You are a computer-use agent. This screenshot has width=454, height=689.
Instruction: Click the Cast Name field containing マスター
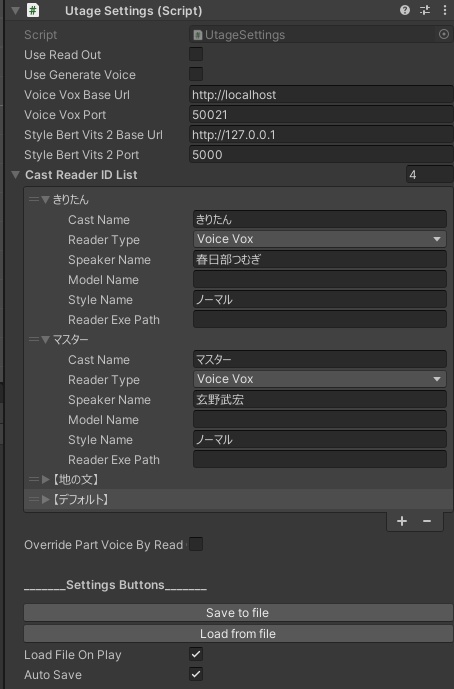[320, 359]
